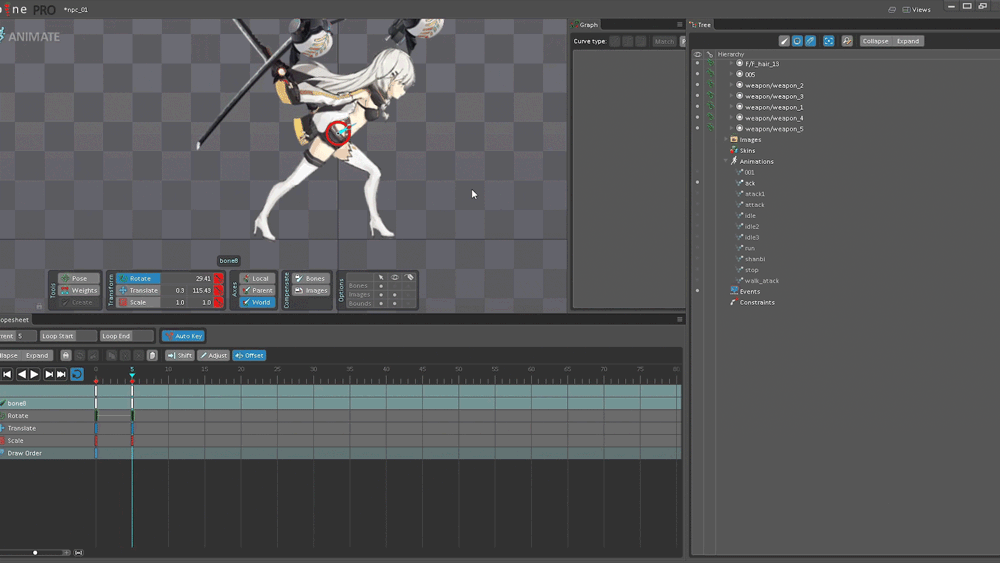Expand the Images tree node
Screen dimensions: 1000x563
(x=726, y=139)
